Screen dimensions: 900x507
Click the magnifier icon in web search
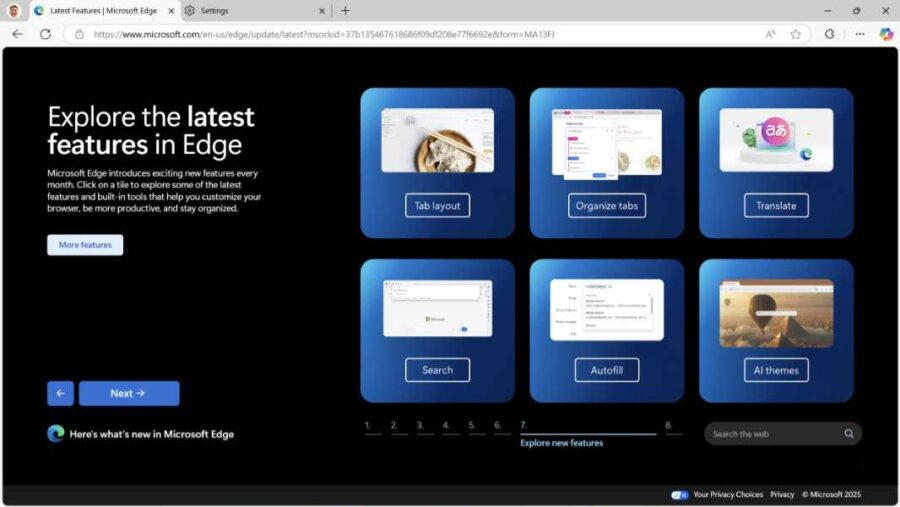pos(849,434)
